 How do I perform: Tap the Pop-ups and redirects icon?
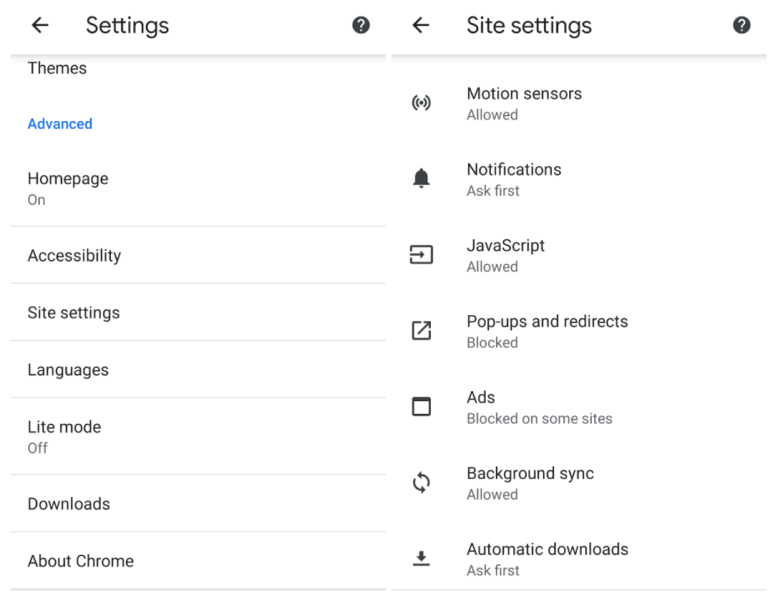point(422,331)
